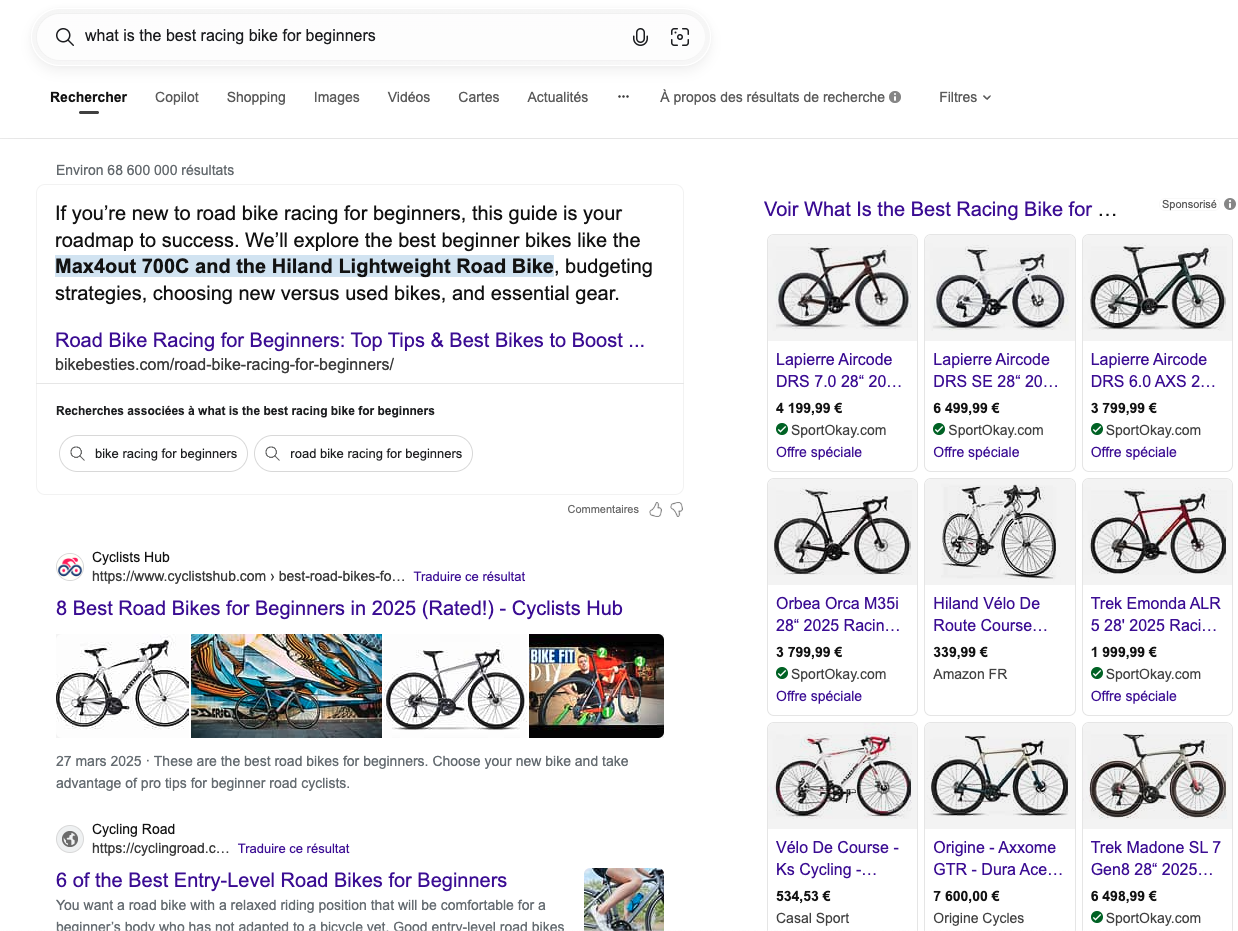The image size is (1238, 931).
Task: Click Origine - Axxome GTR Dura Ace title
Action: coord(998,858)
